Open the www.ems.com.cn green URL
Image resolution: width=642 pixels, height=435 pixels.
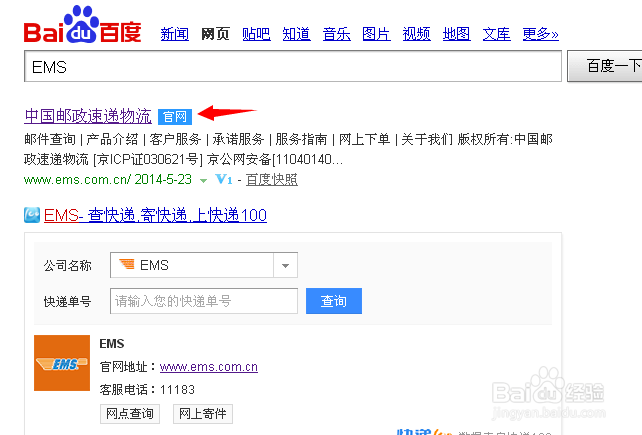pos(77,180)
